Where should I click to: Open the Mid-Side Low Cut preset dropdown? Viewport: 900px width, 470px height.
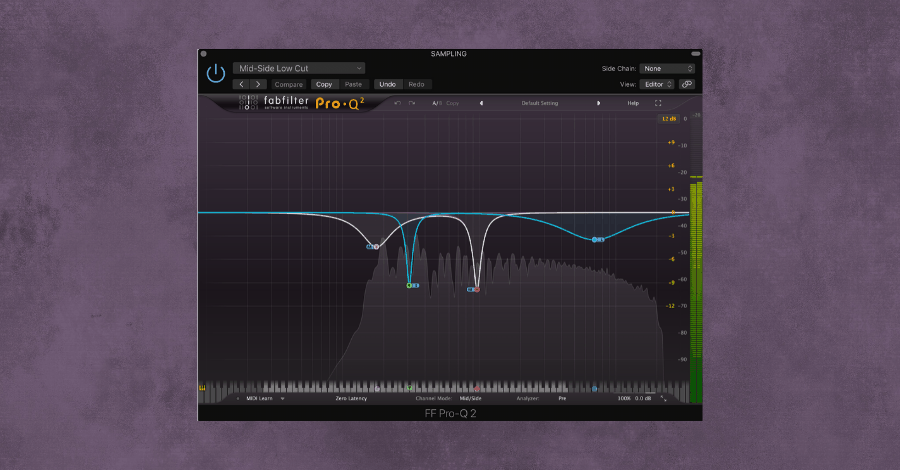298,68
